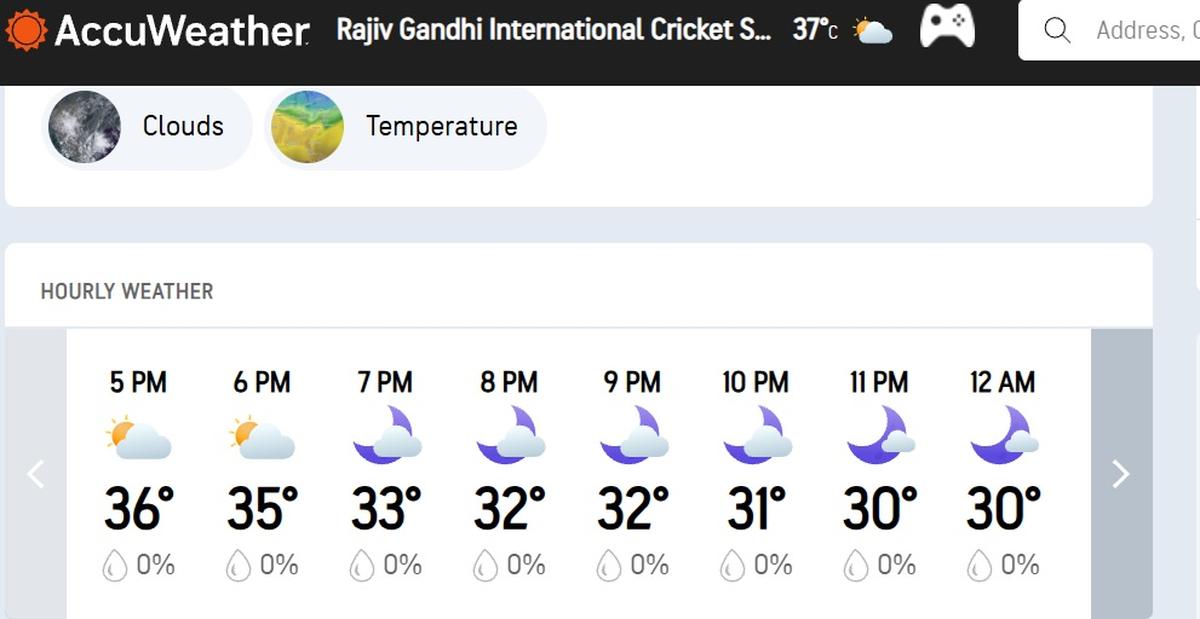
Task: Click the Temperature map color thumbnail
Action: tap(308, 127)
